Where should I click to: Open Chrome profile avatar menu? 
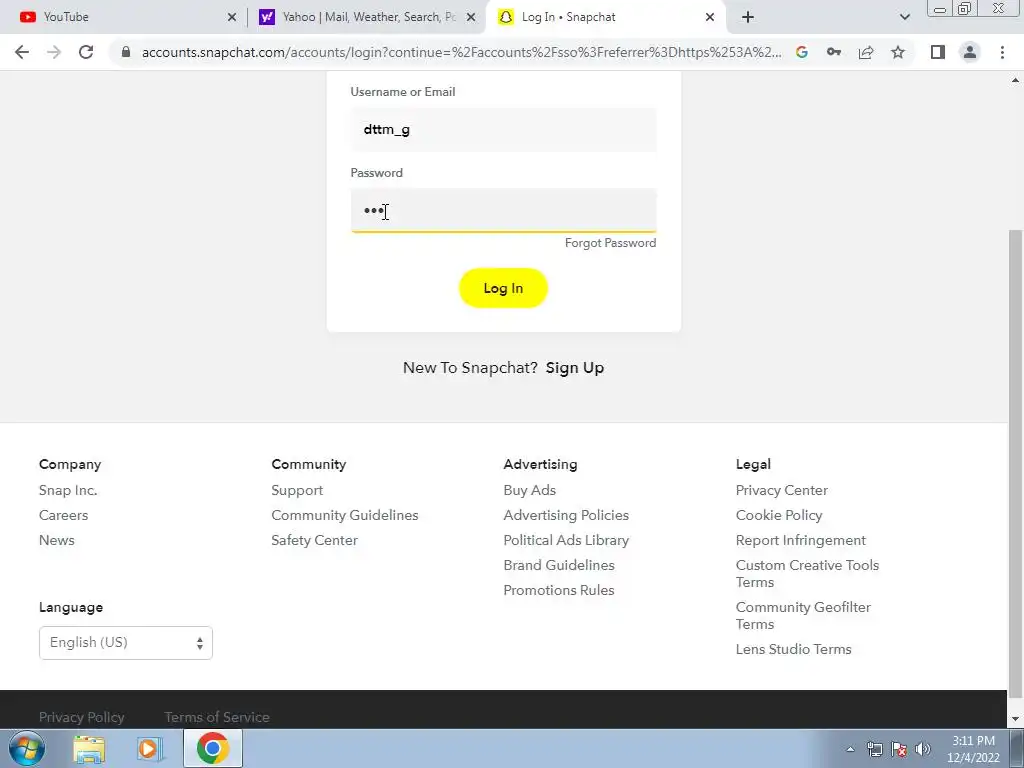click(x=970, y=52)
